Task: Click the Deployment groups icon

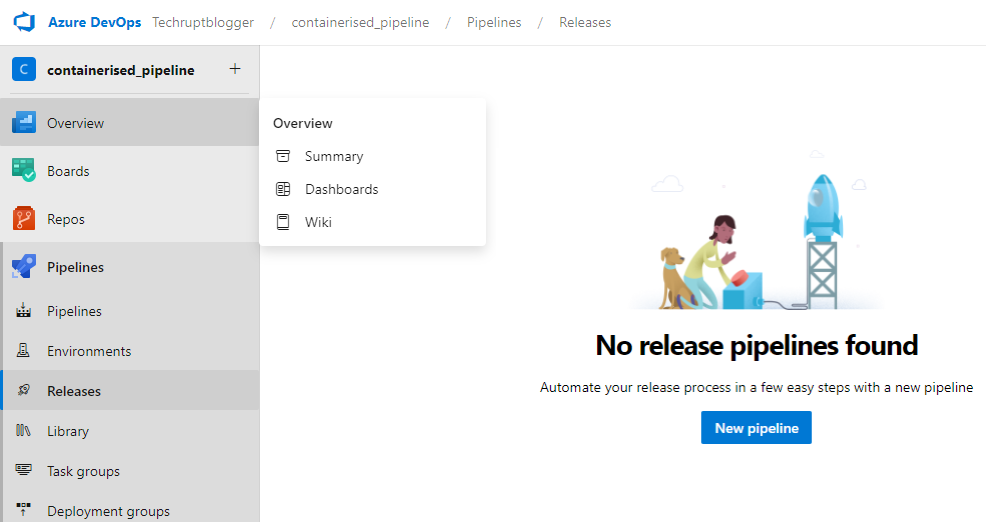Action: click(x=24, y=511)
